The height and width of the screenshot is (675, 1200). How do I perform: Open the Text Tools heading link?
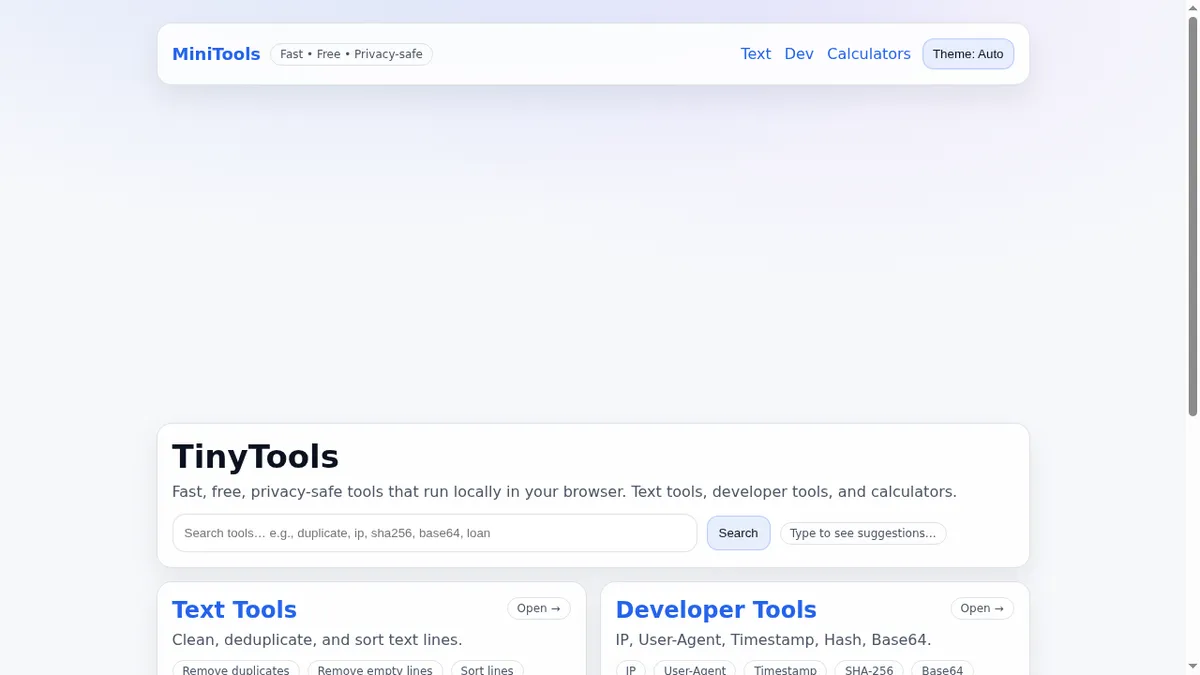[x=234, y=609]
